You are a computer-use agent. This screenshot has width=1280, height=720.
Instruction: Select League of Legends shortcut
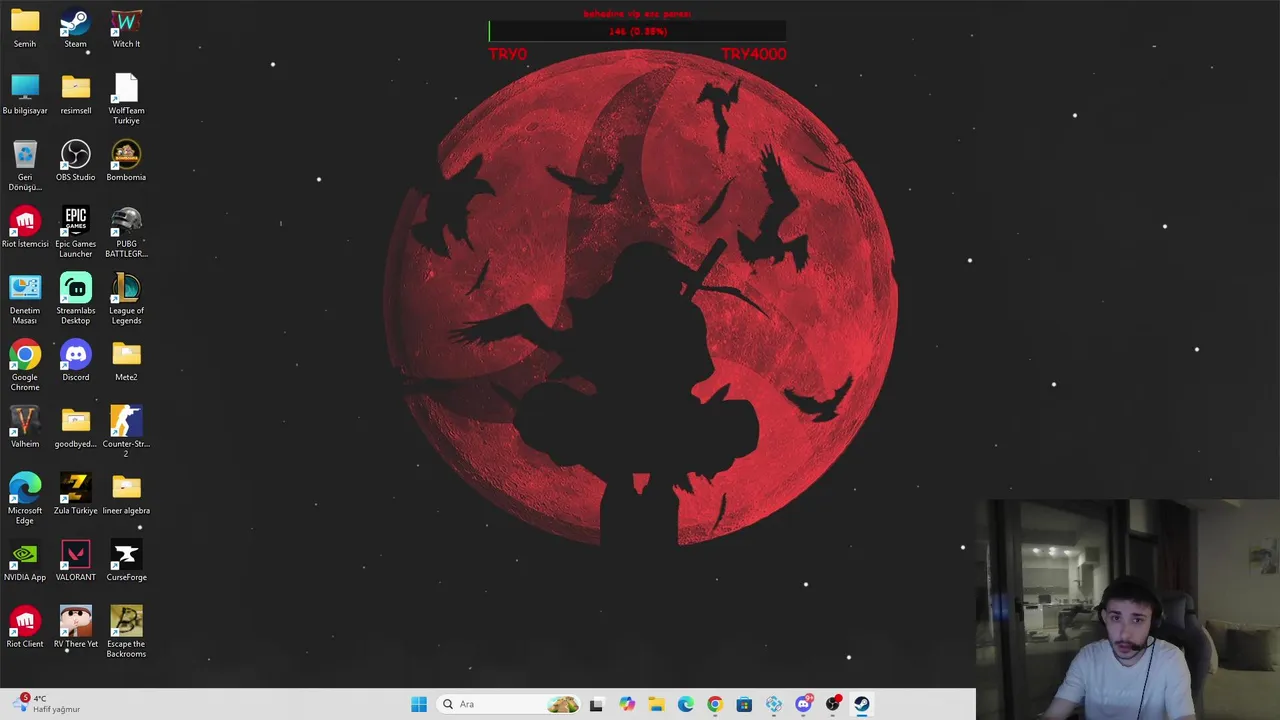126,298
